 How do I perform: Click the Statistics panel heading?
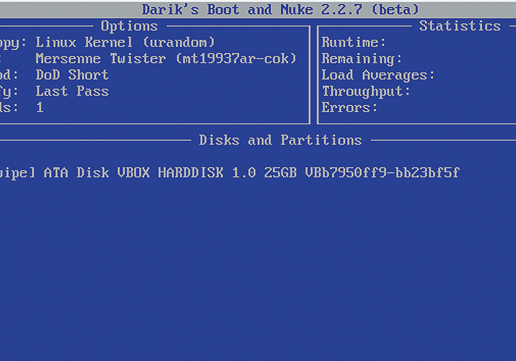tap(460, 26)
